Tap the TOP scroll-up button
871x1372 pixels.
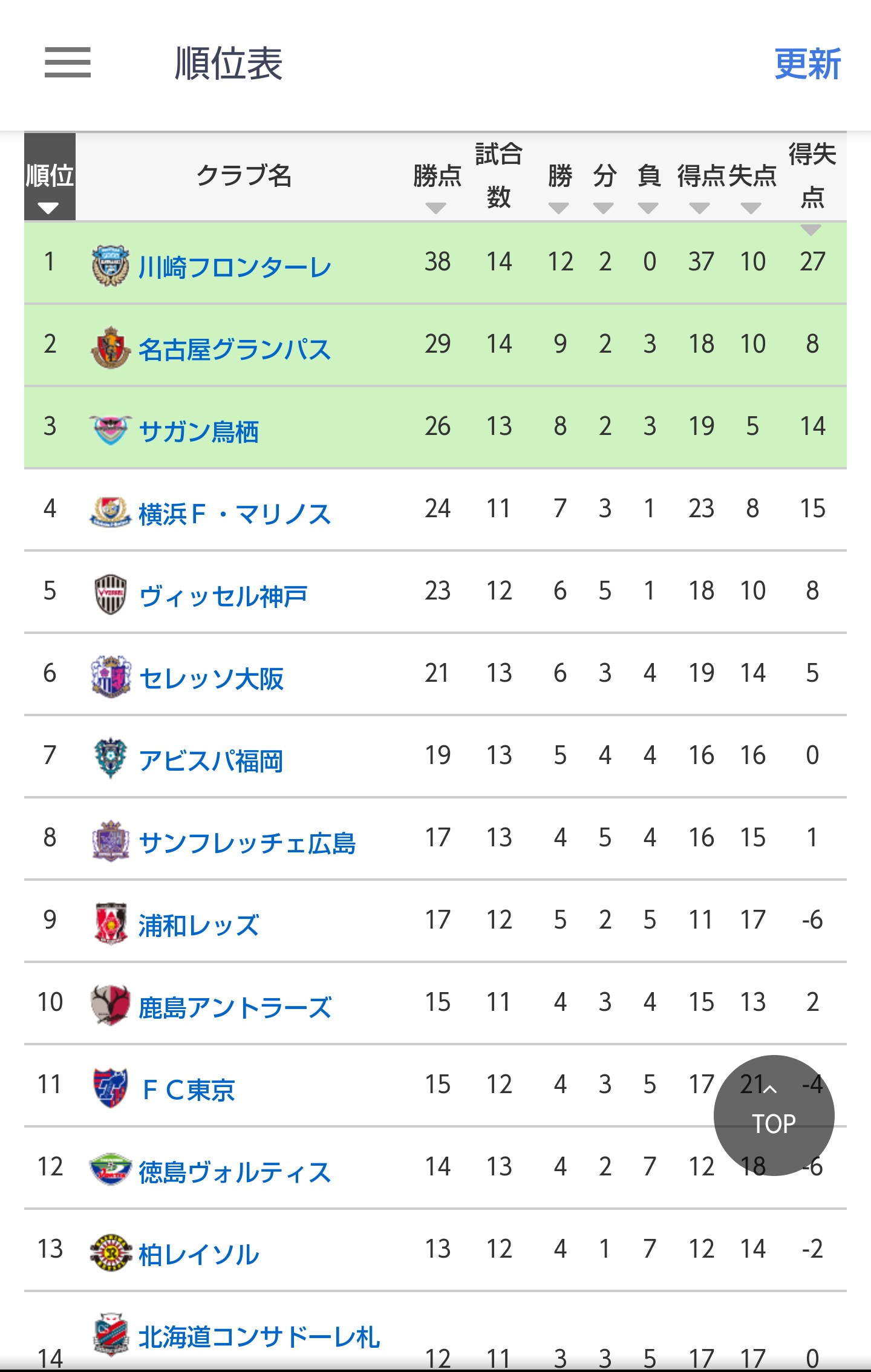774,1116
